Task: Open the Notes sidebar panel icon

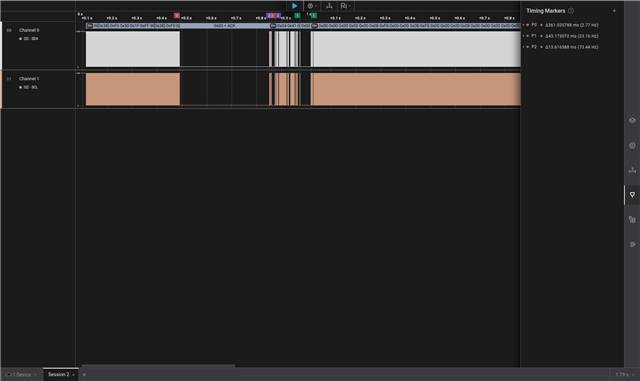Action: click(x=632, y=244)
